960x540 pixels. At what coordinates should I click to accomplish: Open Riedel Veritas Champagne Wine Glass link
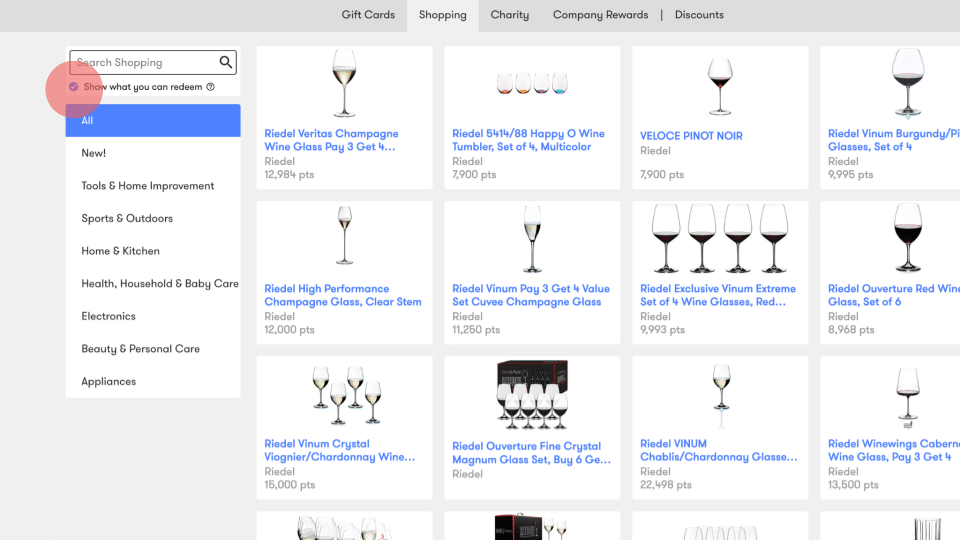(331, 140)
